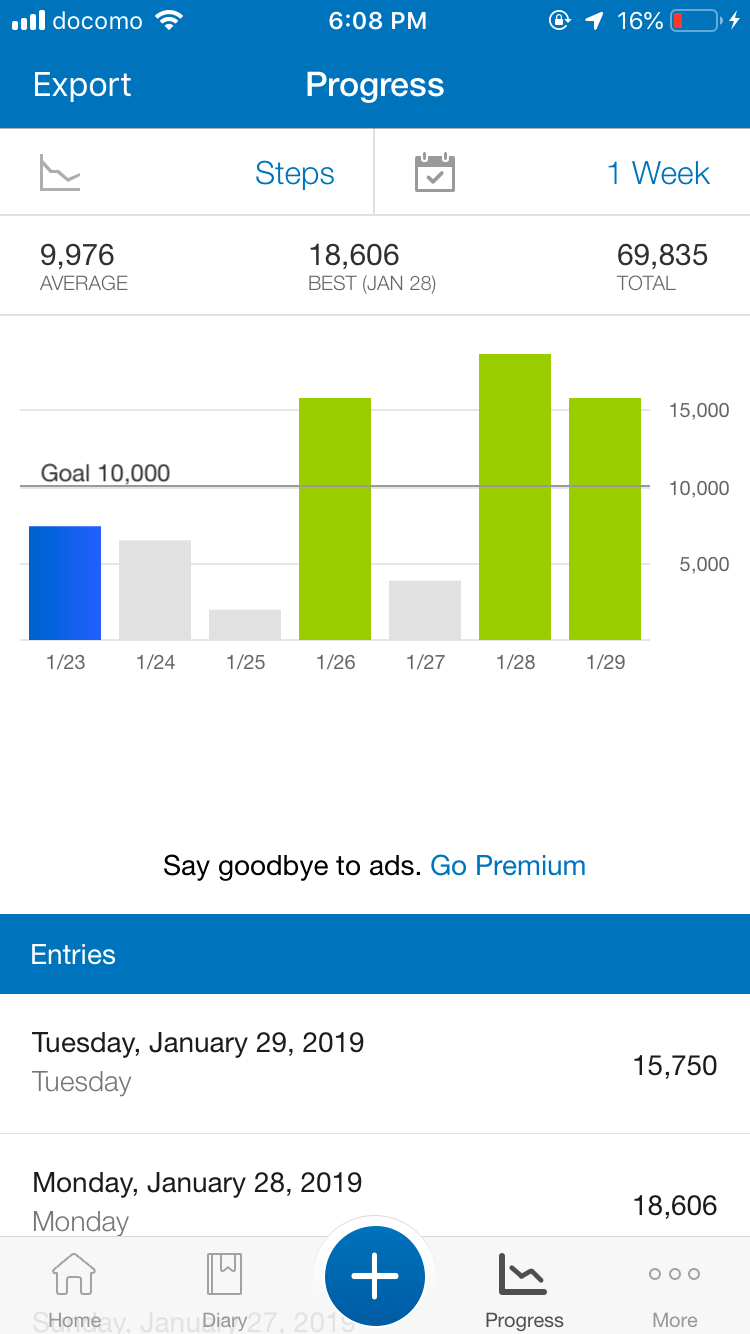The height and width of the screenshot is (1334, 750).
Task: Tap Export in the header
Action: 82,85
